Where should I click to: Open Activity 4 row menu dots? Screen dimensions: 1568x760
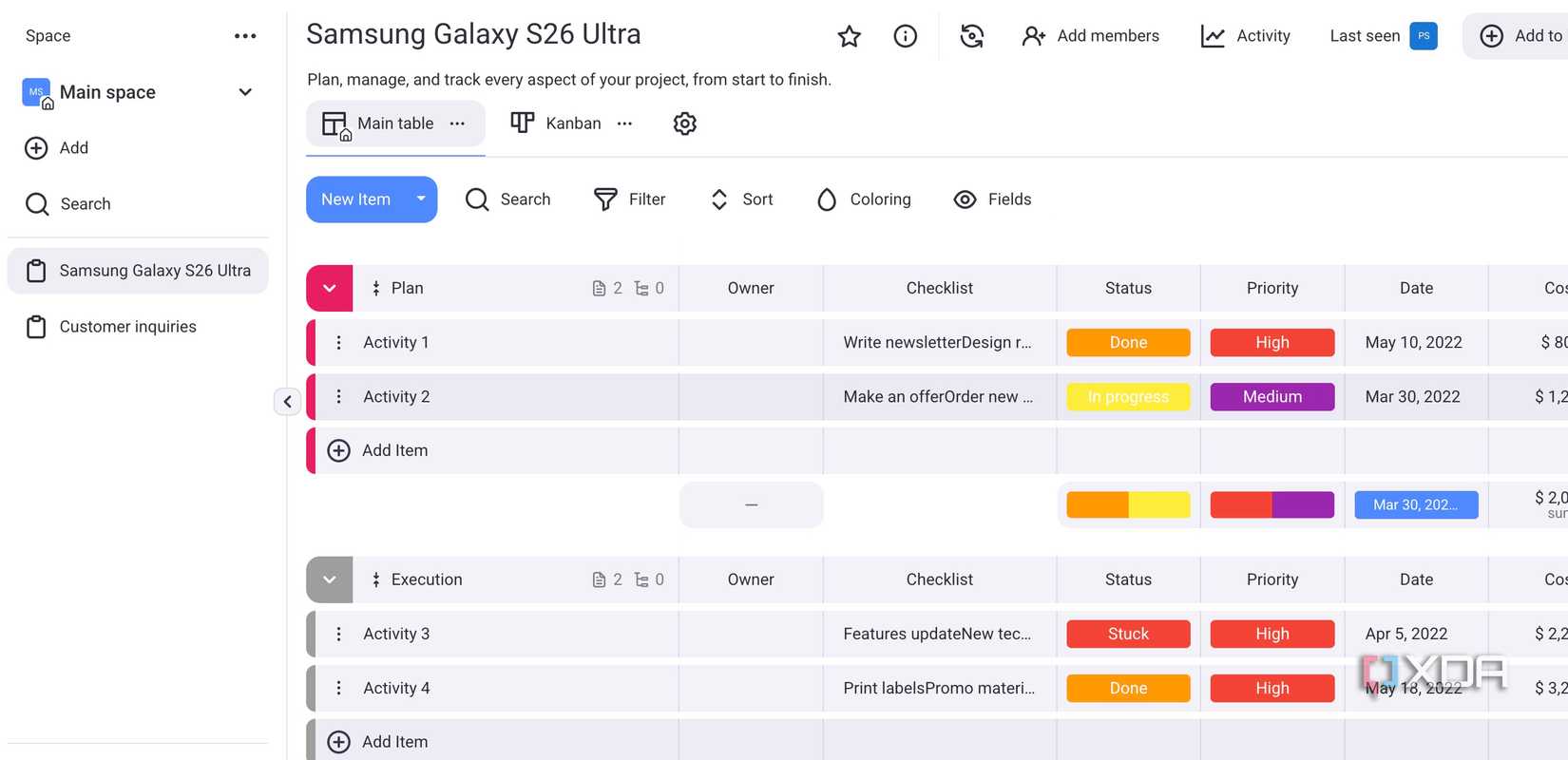point(338,688)
